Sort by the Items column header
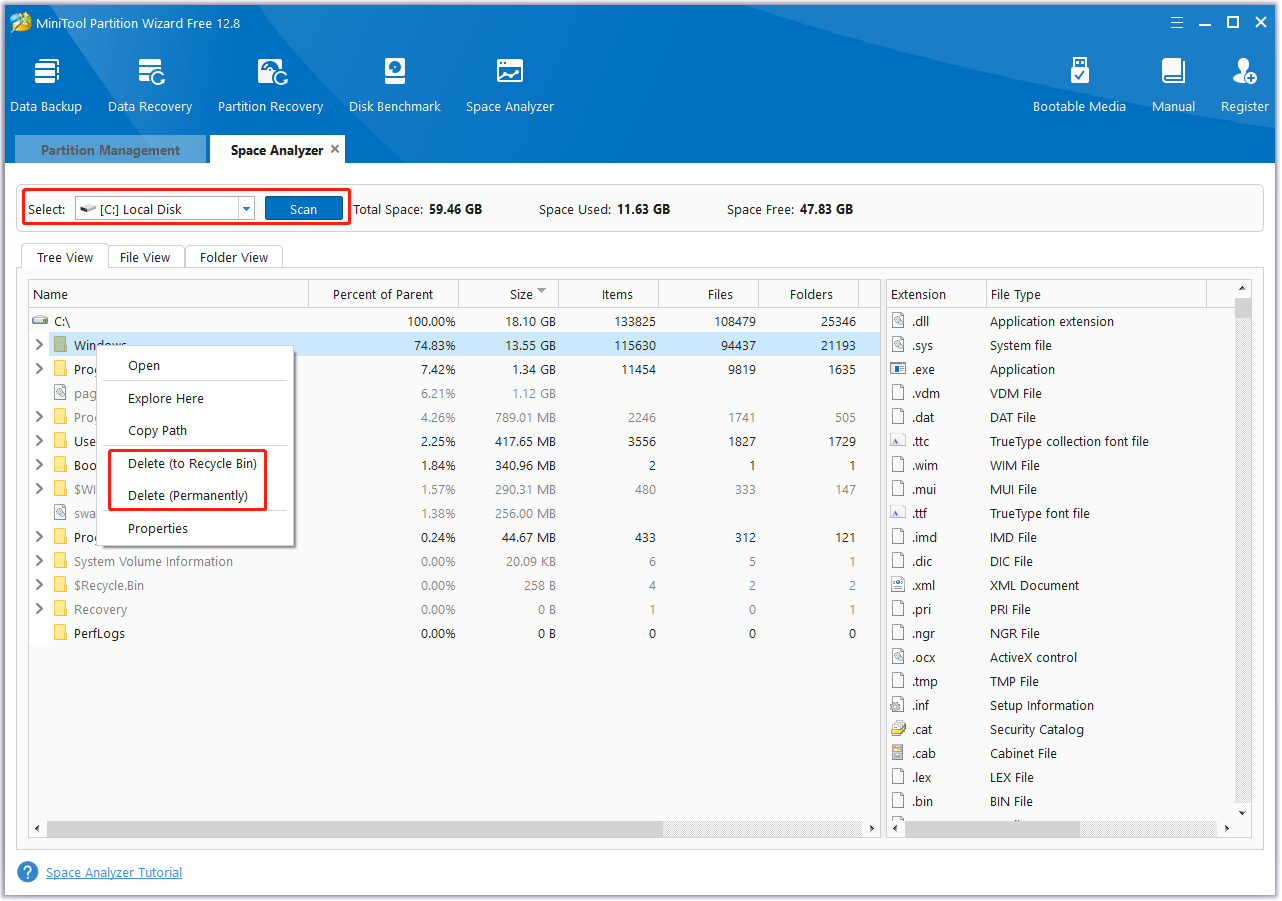 coord(609,294)
